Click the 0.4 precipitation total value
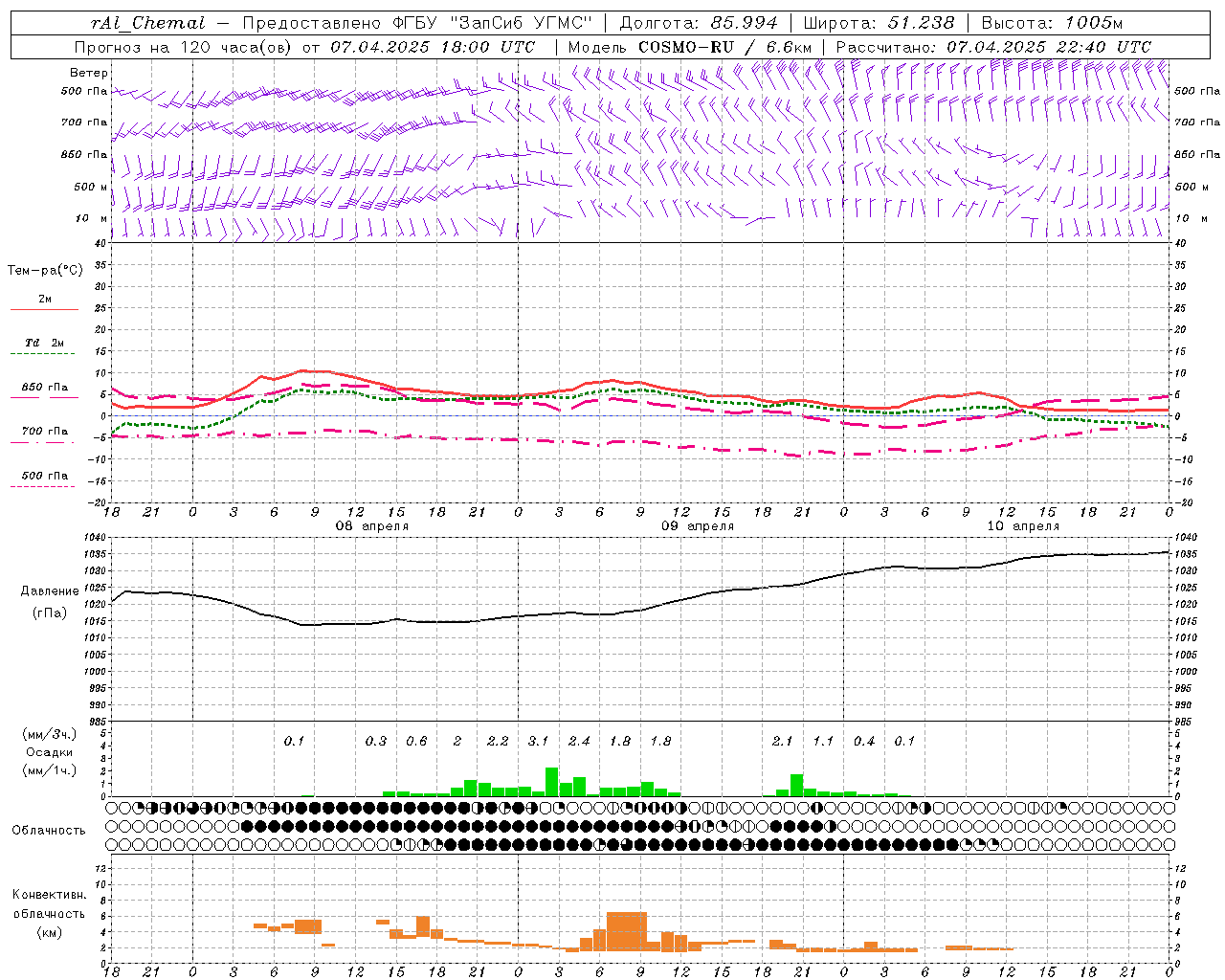The width and height of the screenshot is (1225, 980). click(x=864, y=741)
